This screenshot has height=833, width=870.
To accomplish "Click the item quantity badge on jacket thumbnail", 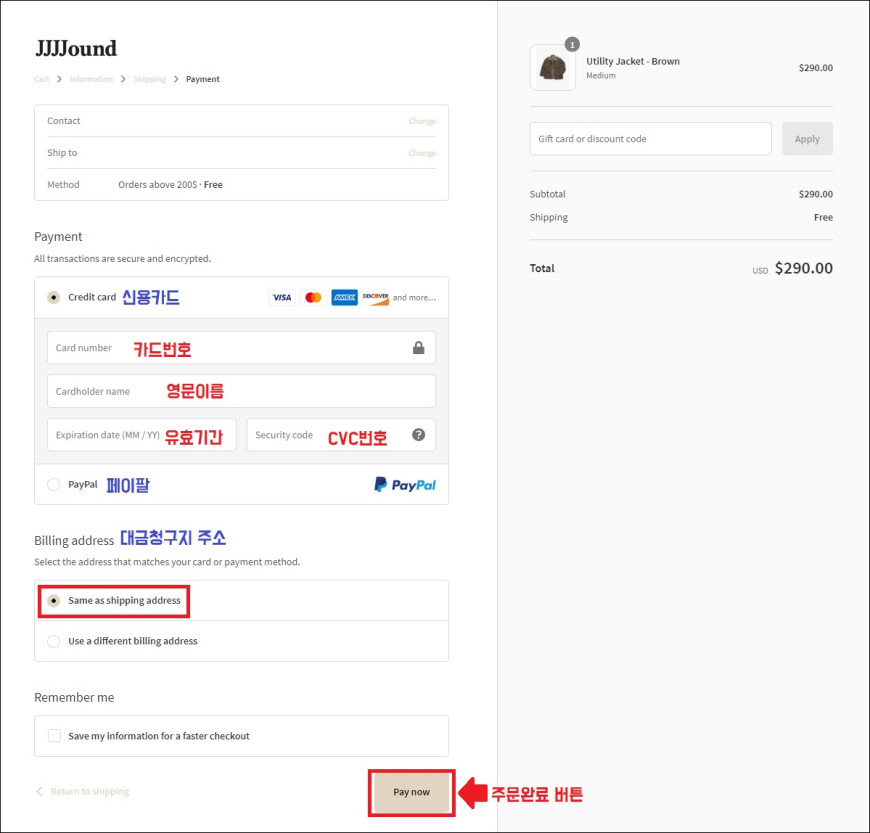I will 572,44.
